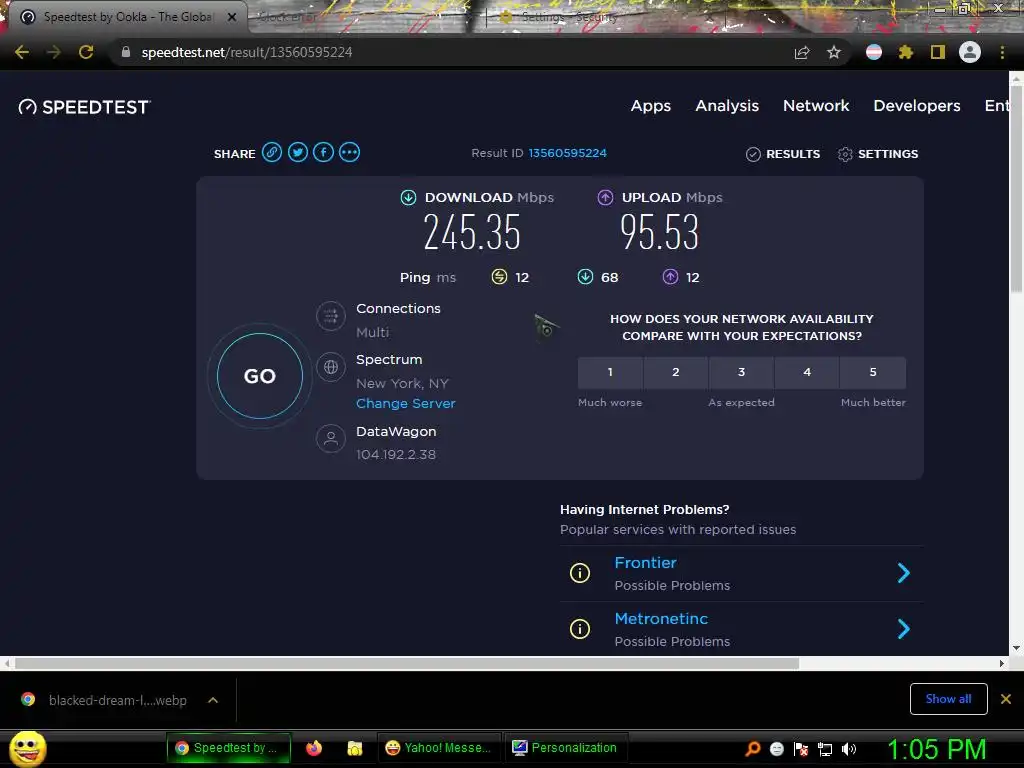Viewport: 1024px width, 768px height.
Task: Open blacked-dream webp download item
Action: click(118, 700)
